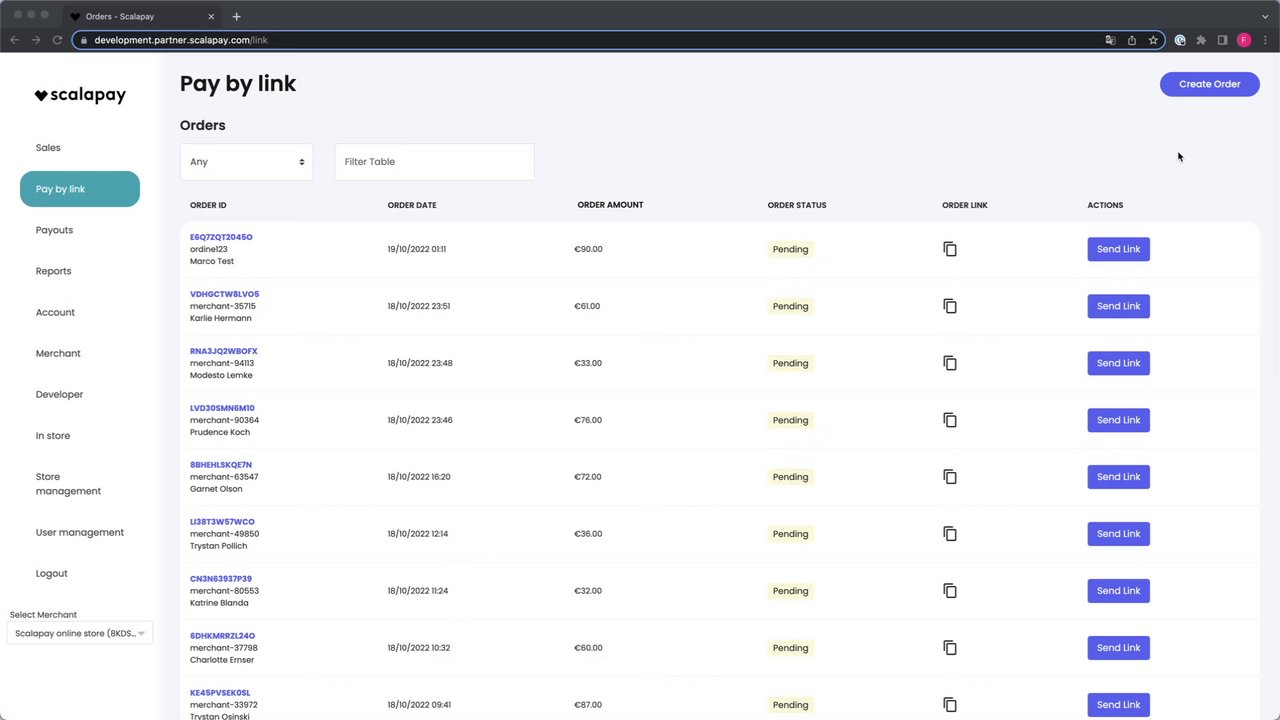Open the Any status filter dropdown

pos(246,162)
